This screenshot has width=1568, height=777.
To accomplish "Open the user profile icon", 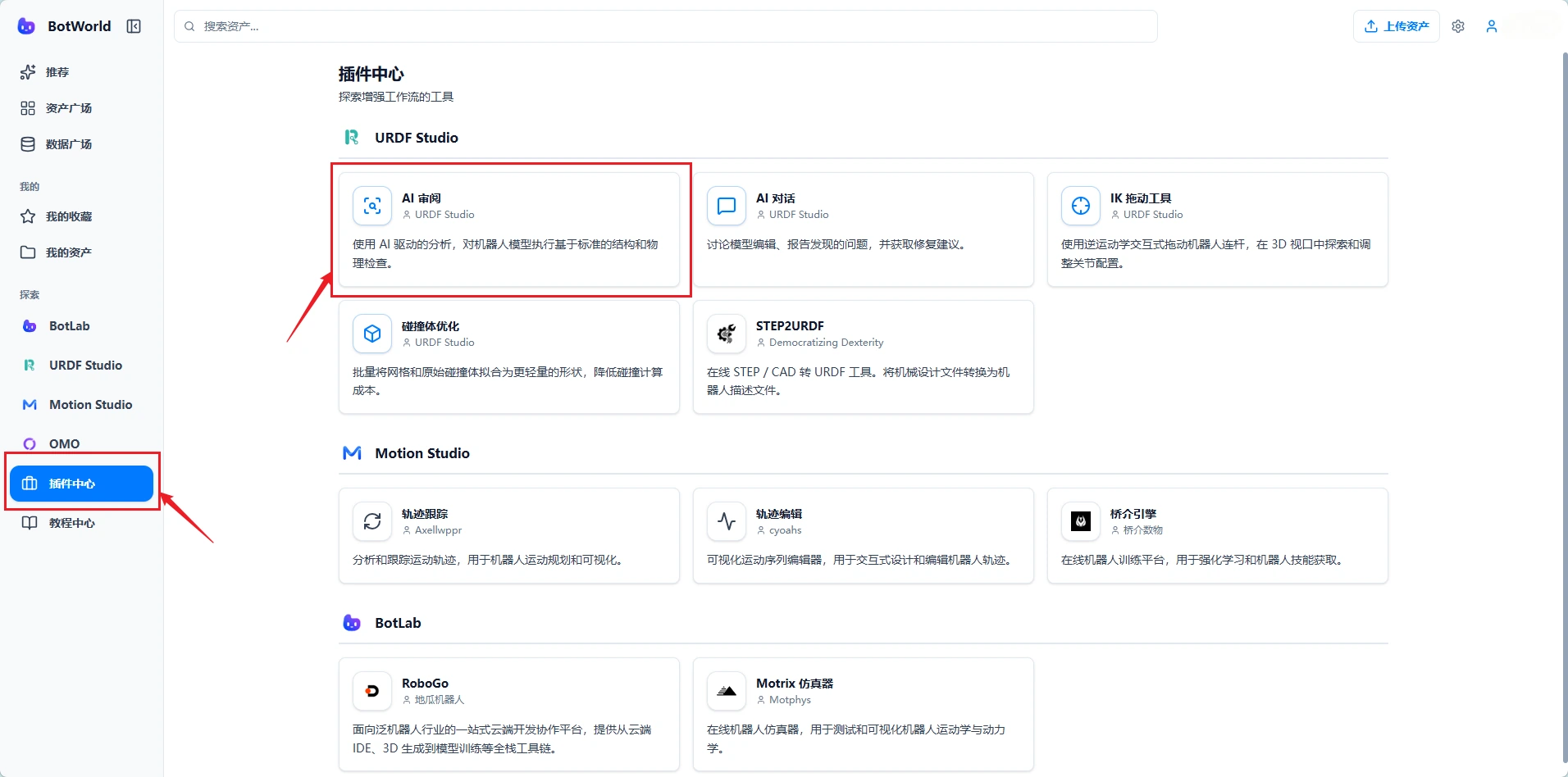I will tap(1492, 26).
